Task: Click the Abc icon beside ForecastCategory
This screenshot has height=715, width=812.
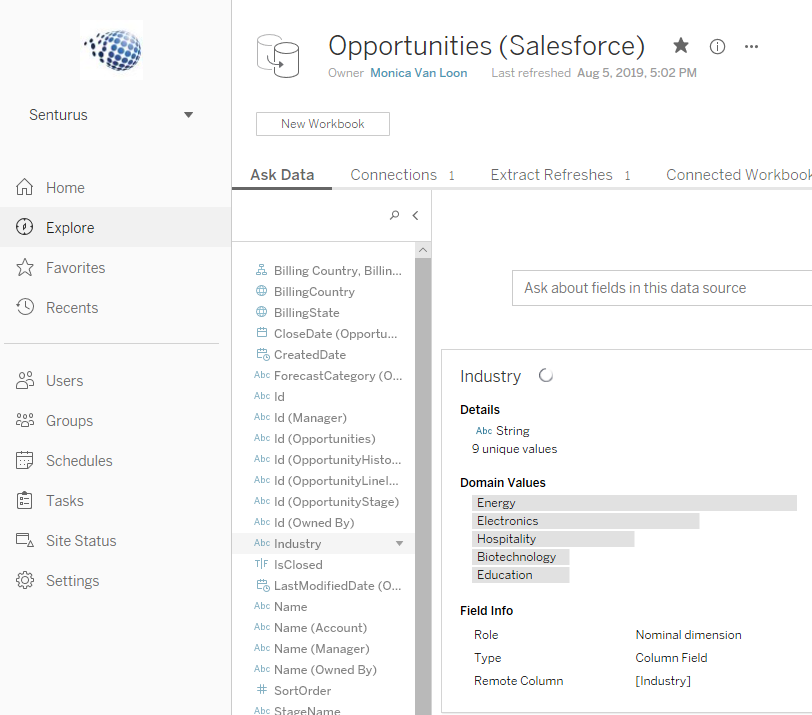Action: click(260, 375)
